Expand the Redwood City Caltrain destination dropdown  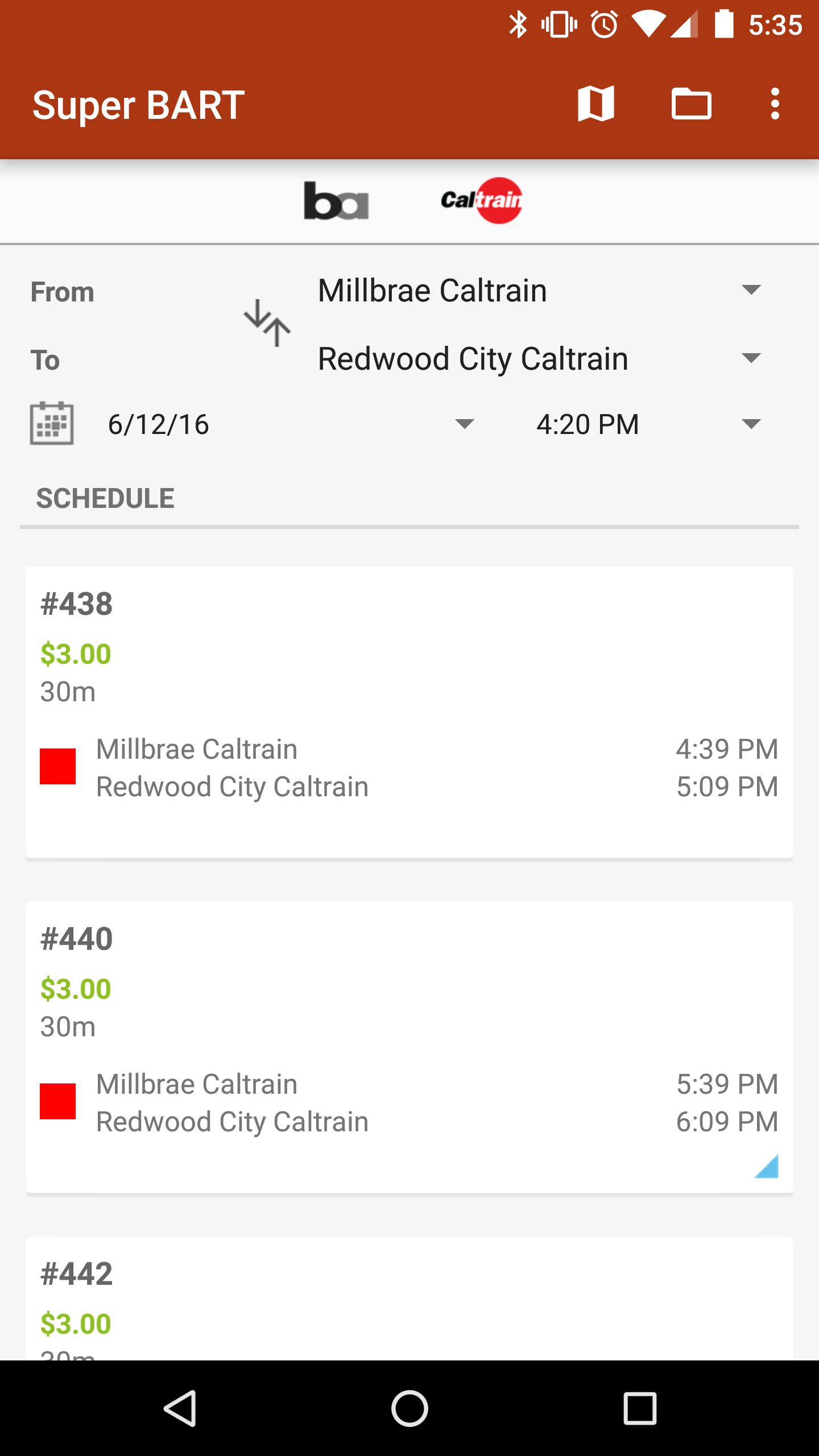pyautogui.click(x=539, y=359)
